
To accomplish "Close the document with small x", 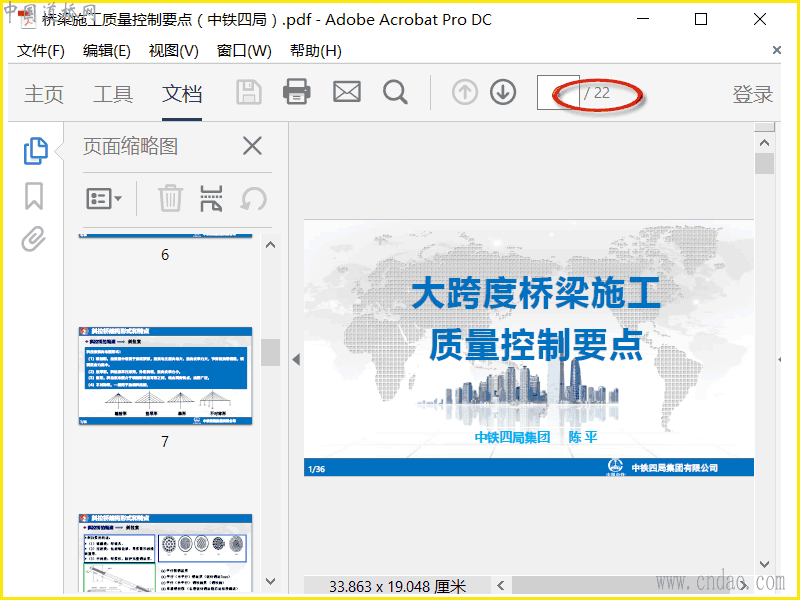I will tap(777, 50).
